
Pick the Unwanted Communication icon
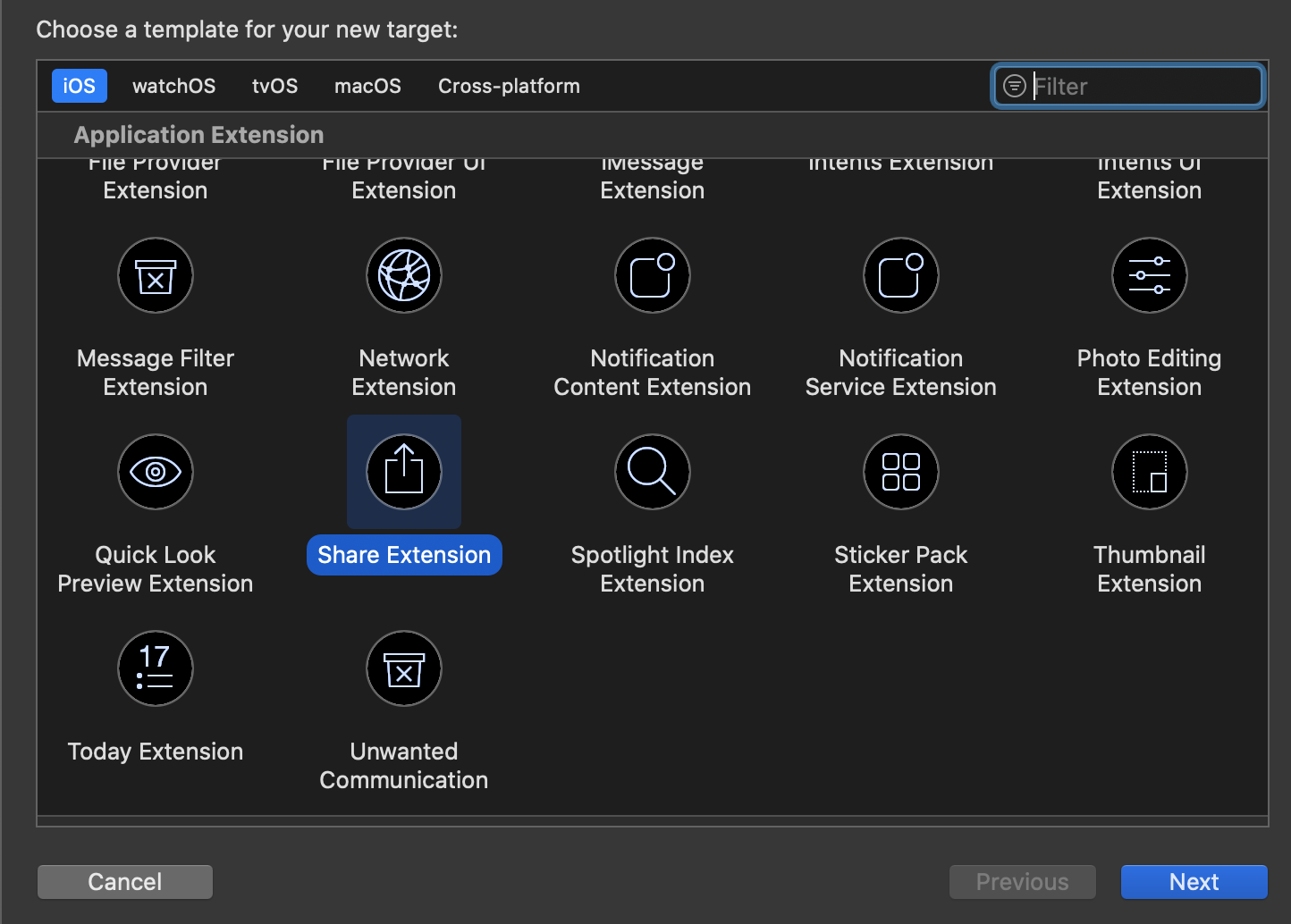coord(404,668)
